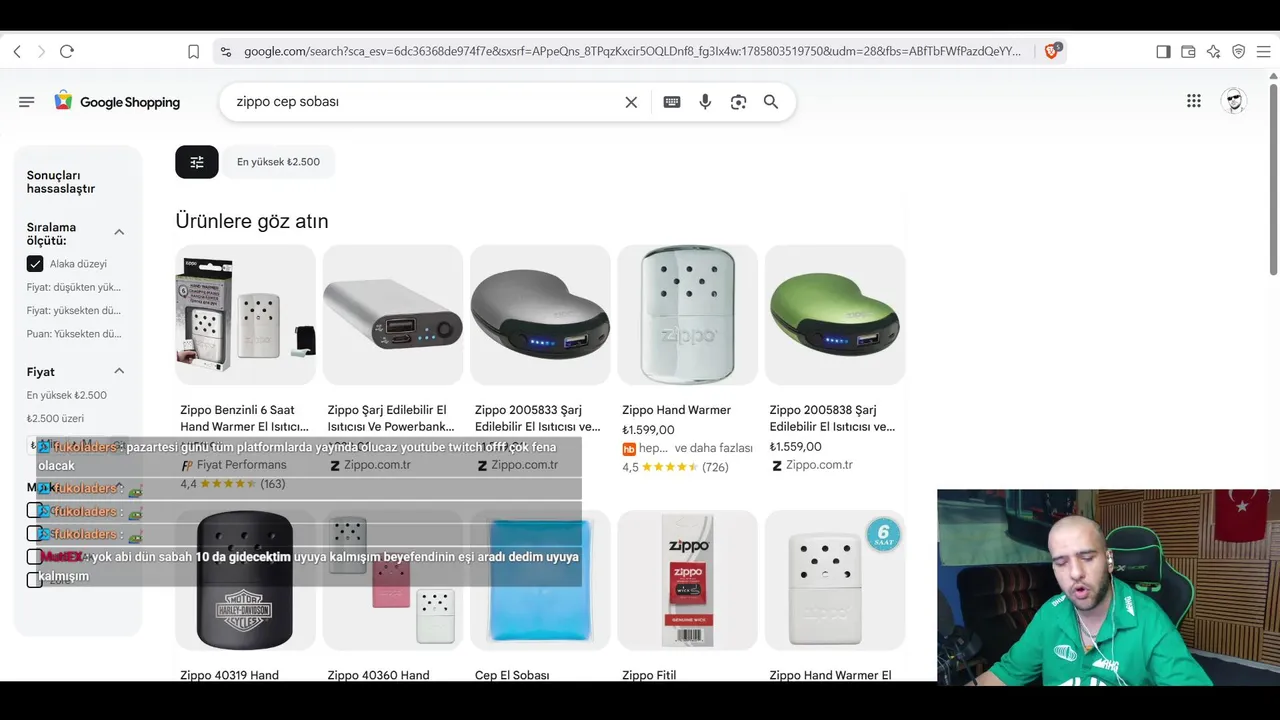
Task: Select the 'En yüksek ₺2.500' price filter
Action: [x=67, y=395]
